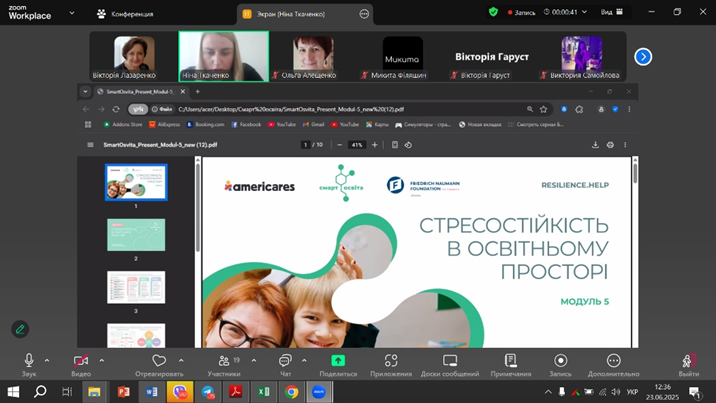Screen dimensions: 716x403
Task: Open the Booking.com bookmark
Action: point(205,125)
